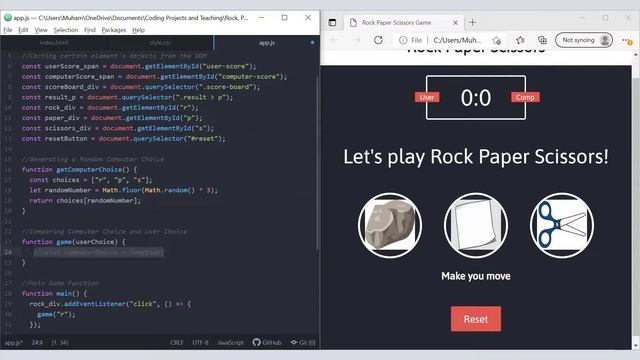The height and width of the screenshot is (360, 640).
Task: Maximize the Atom editor window
Action: (x=284, y=18)
